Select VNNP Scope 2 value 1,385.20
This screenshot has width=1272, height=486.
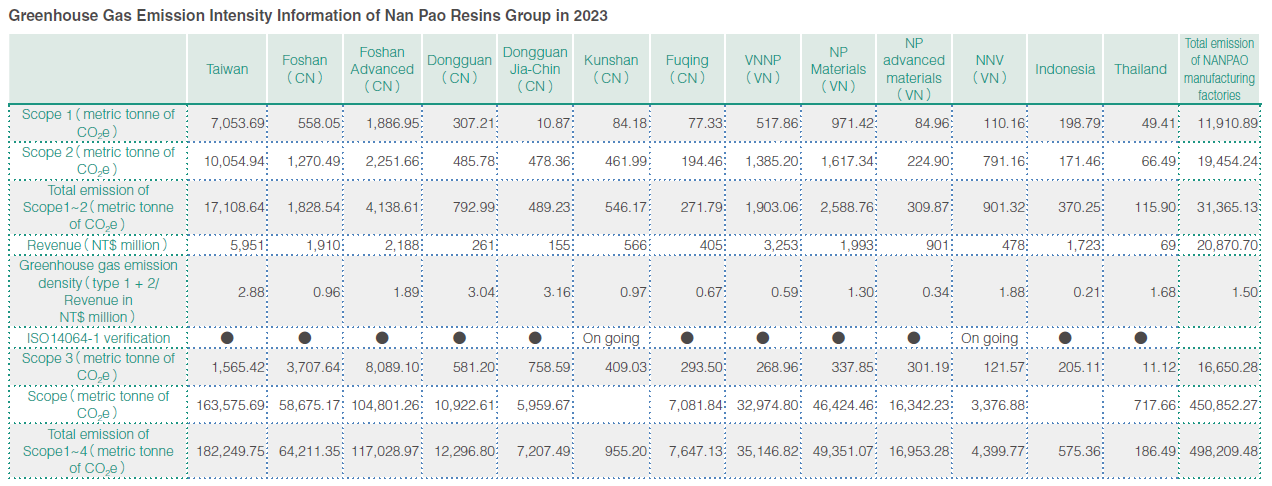(772, 161)
